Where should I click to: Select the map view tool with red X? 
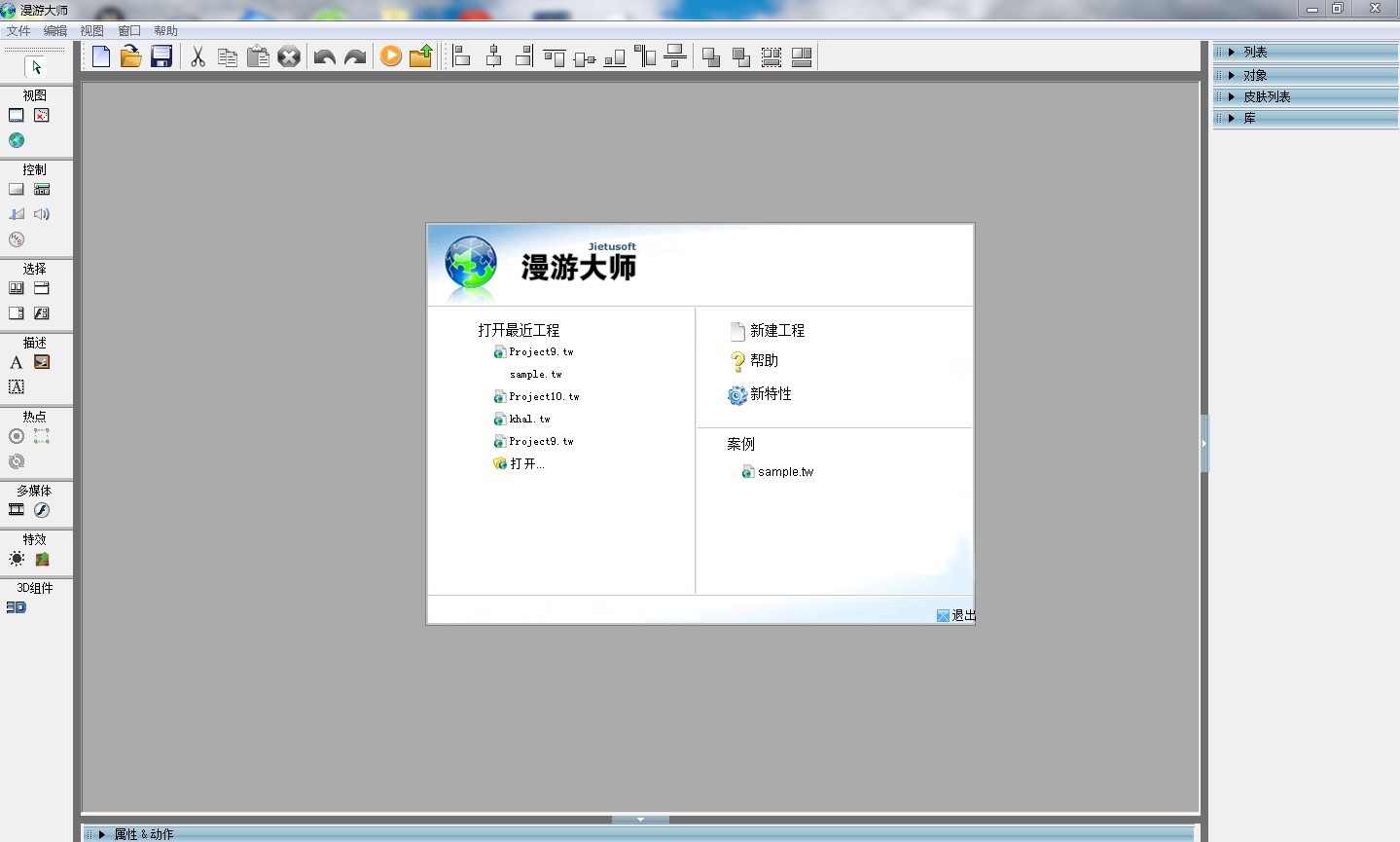[42, 115]
